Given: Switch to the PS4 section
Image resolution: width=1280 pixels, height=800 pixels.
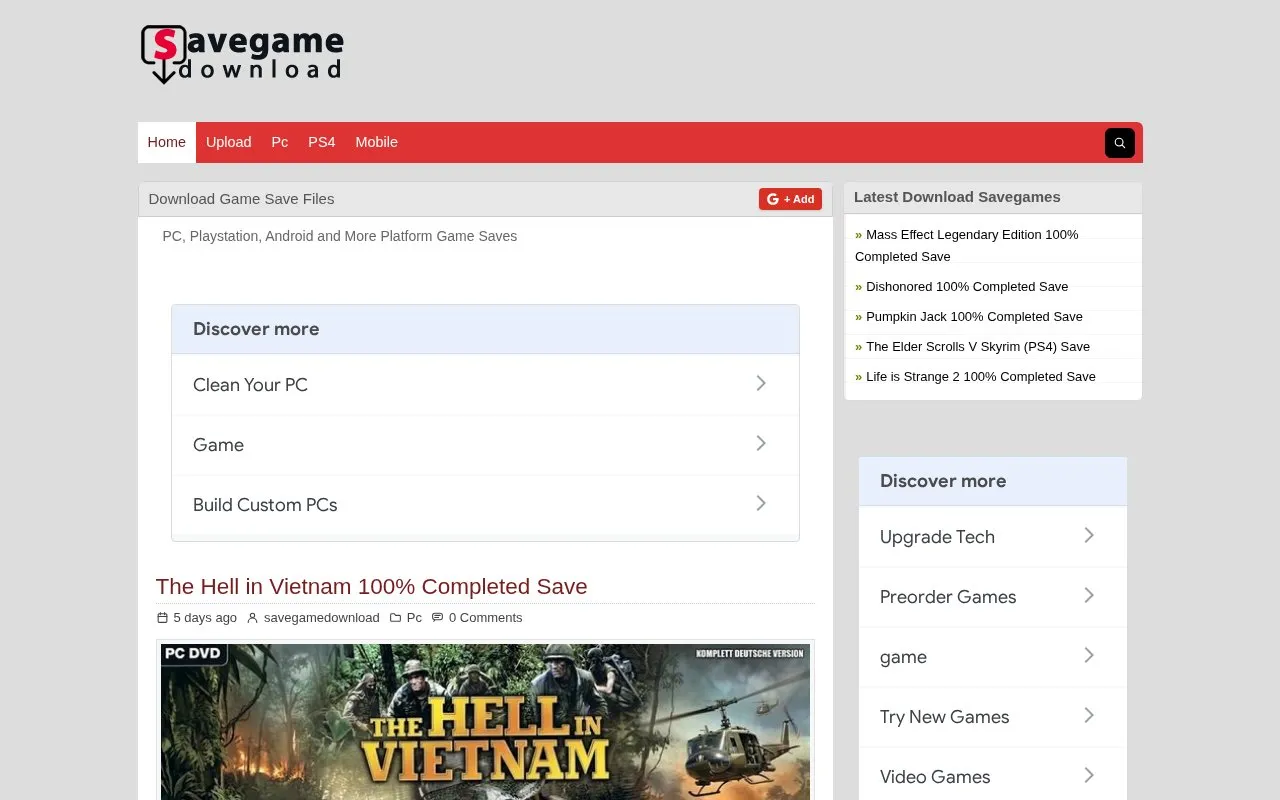Looking at the screenshot, I should coord(322,142).
